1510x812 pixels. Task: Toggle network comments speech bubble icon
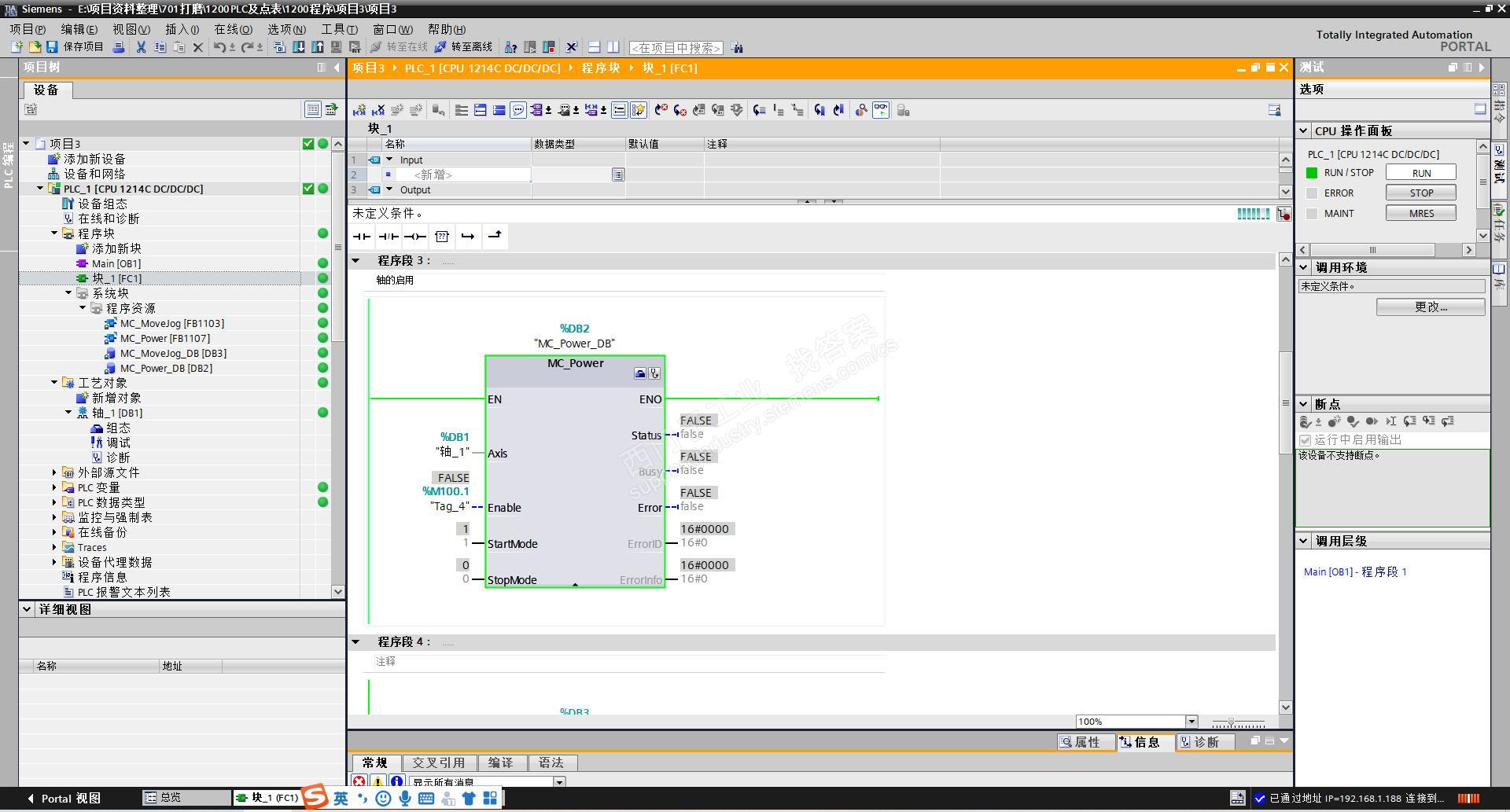click(x=518, y=110)
